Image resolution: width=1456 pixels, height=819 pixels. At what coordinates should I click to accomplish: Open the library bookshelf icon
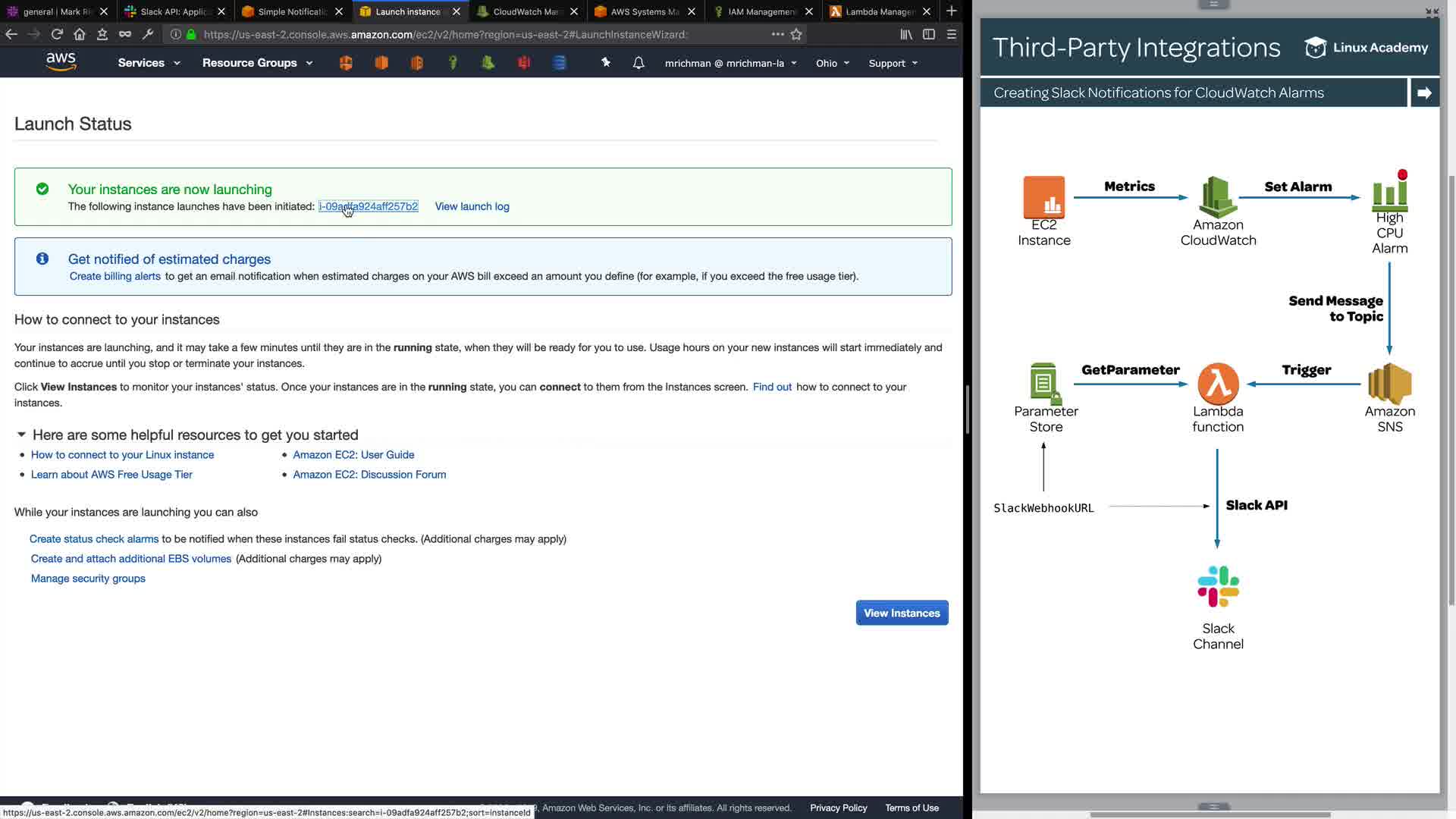(906, 34)
